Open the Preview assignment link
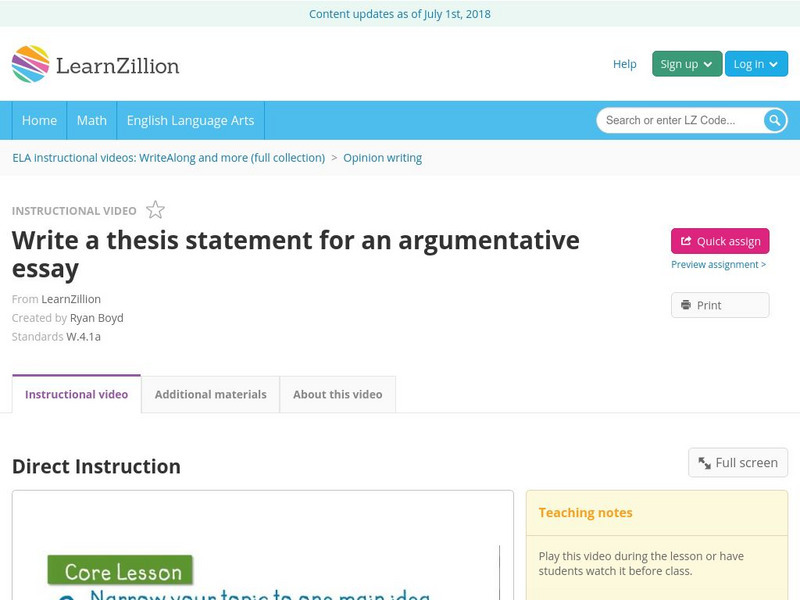This screenshot has height=600, width=800. (x=716, y=264)
